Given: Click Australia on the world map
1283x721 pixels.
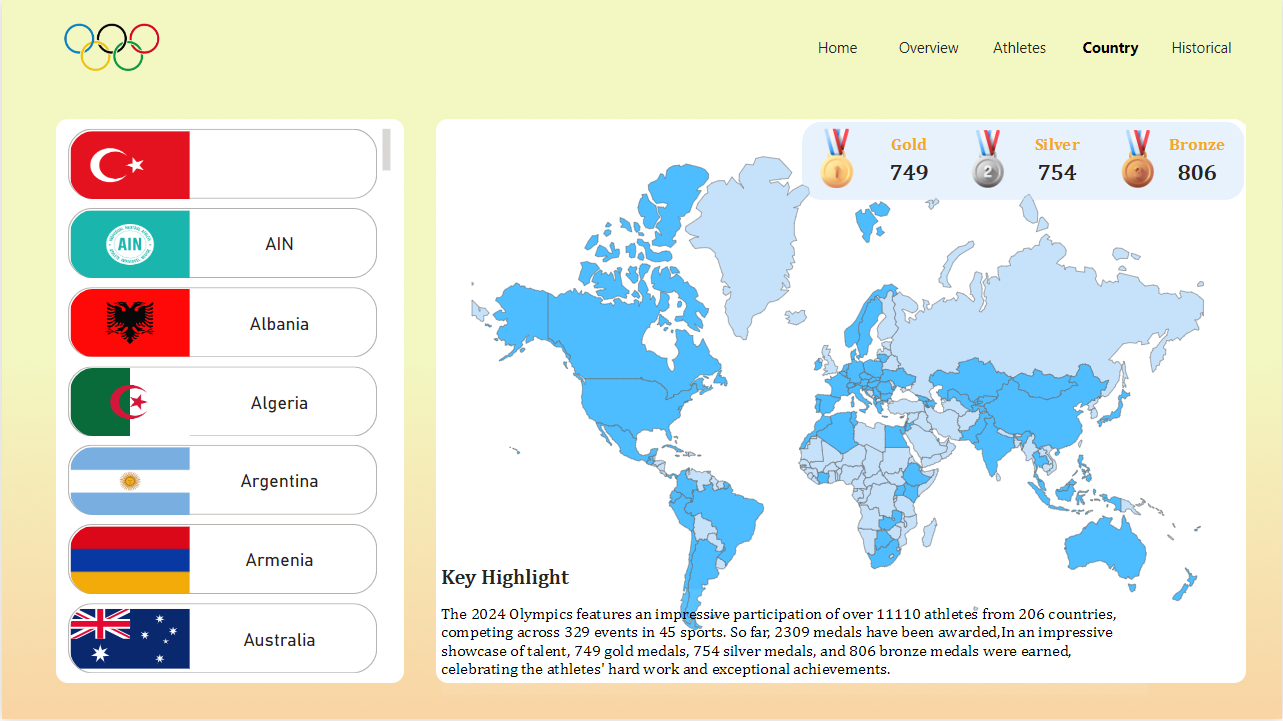Looking at the screenshot, I should (x=1105, y=550).
